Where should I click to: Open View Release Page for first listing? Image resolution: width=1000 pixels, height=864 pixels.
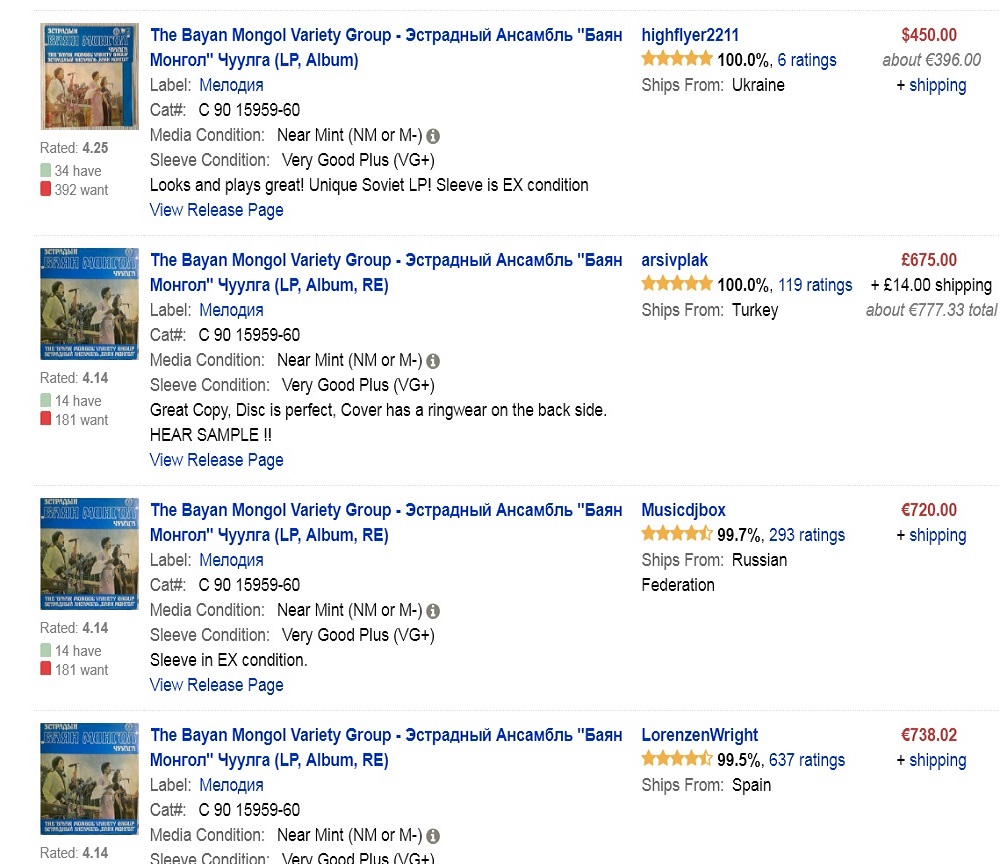point(216,210)
